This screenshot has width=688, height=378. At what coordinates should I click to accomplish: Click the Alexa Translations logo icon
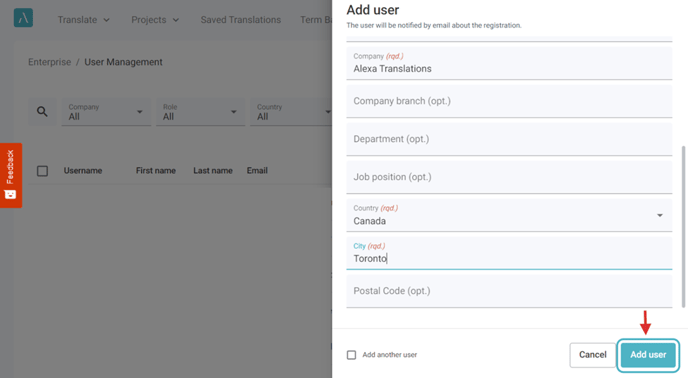[x=23, y=18]
